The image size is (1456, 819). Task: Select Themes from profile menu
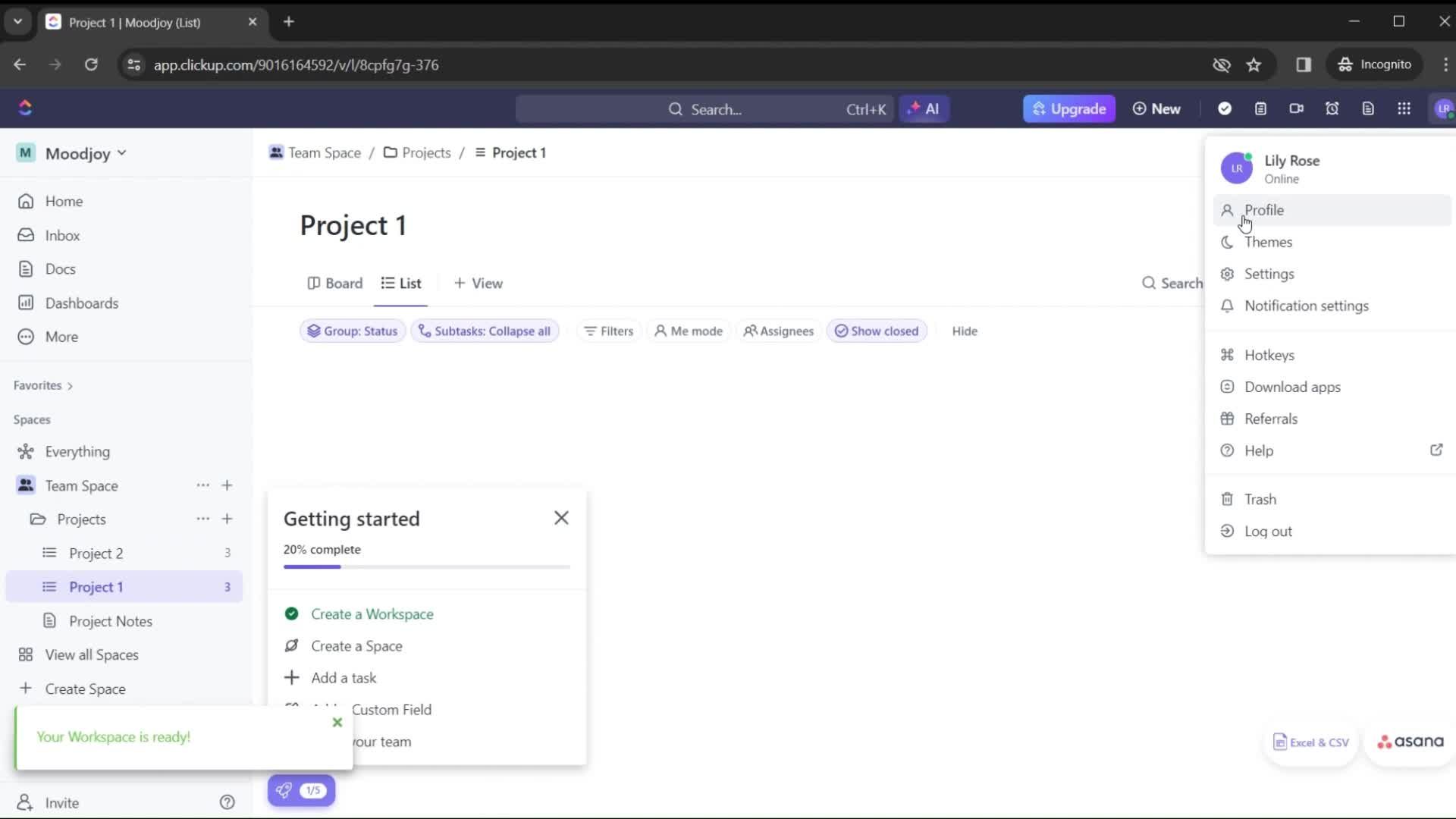coord(1268,242)
